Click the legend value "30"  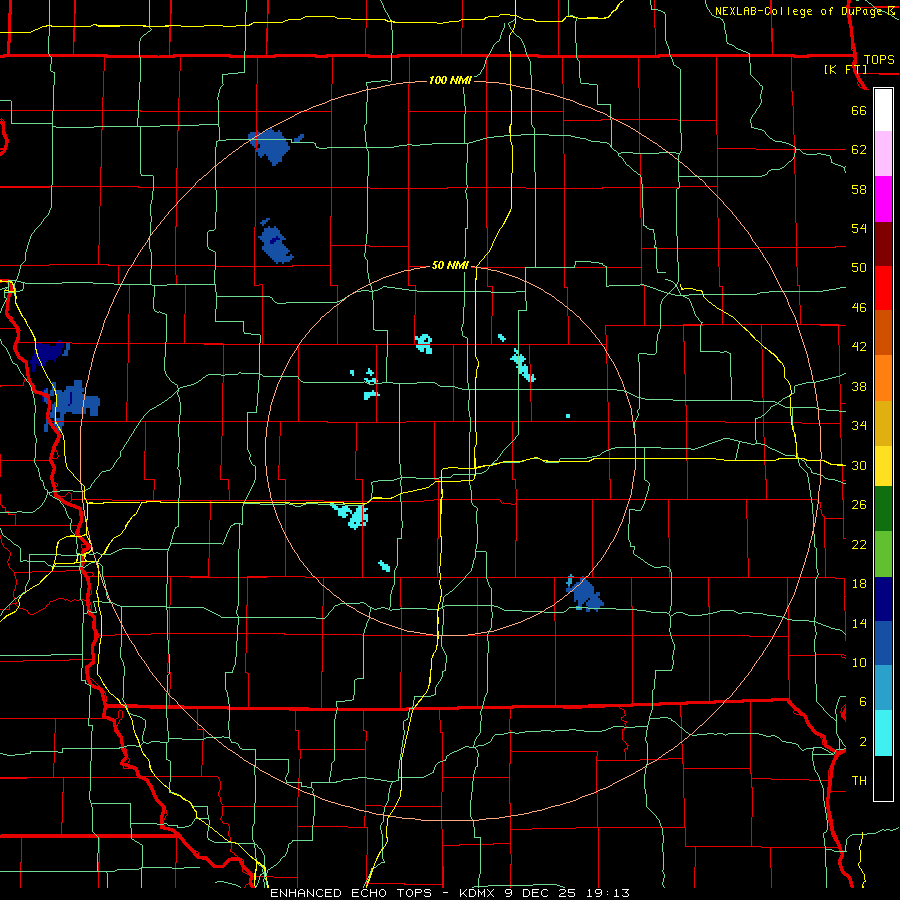(859, 465)
